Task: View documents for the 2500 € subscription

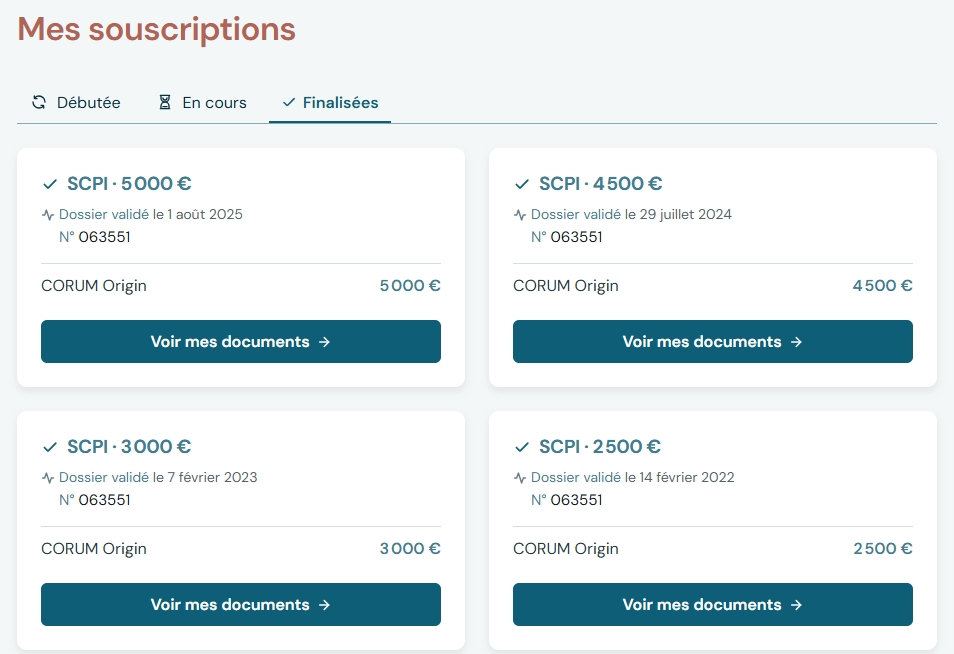Action: (712, 604)
